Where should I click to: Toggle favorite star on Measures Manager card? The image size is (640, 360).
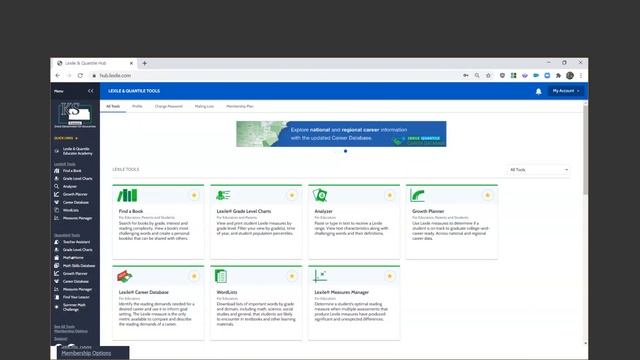click(389, 276)
